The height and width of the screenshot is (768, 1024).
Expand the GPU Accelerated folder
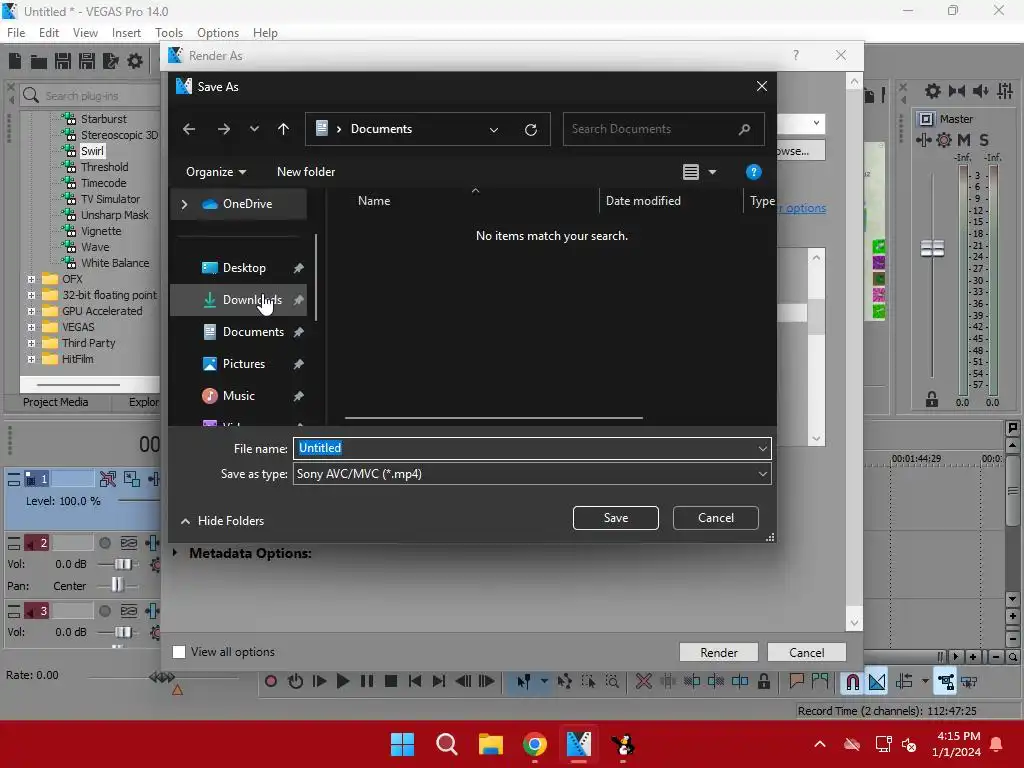tap(31, 312)
